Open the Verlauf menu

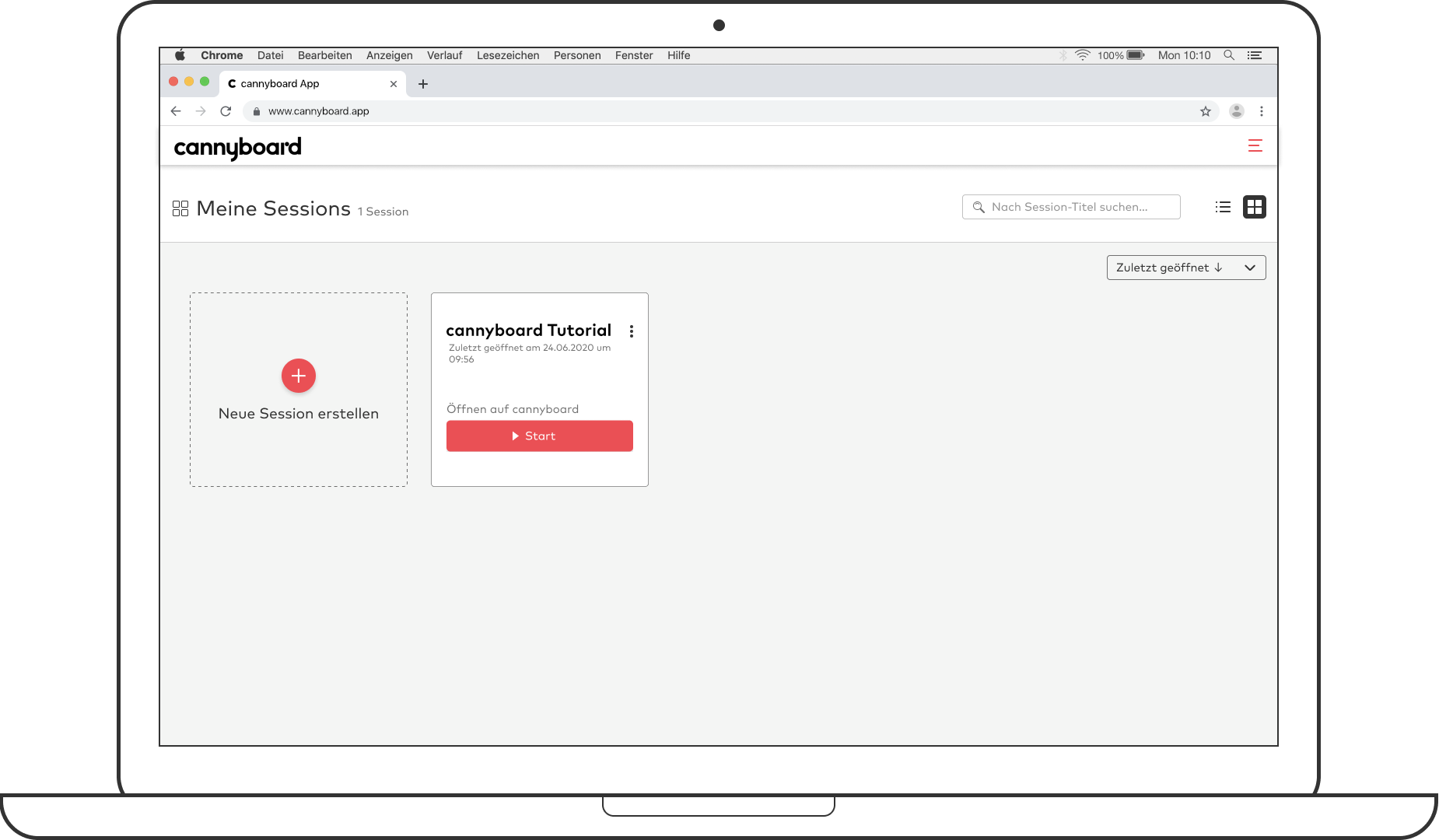[x=445, y=55]
